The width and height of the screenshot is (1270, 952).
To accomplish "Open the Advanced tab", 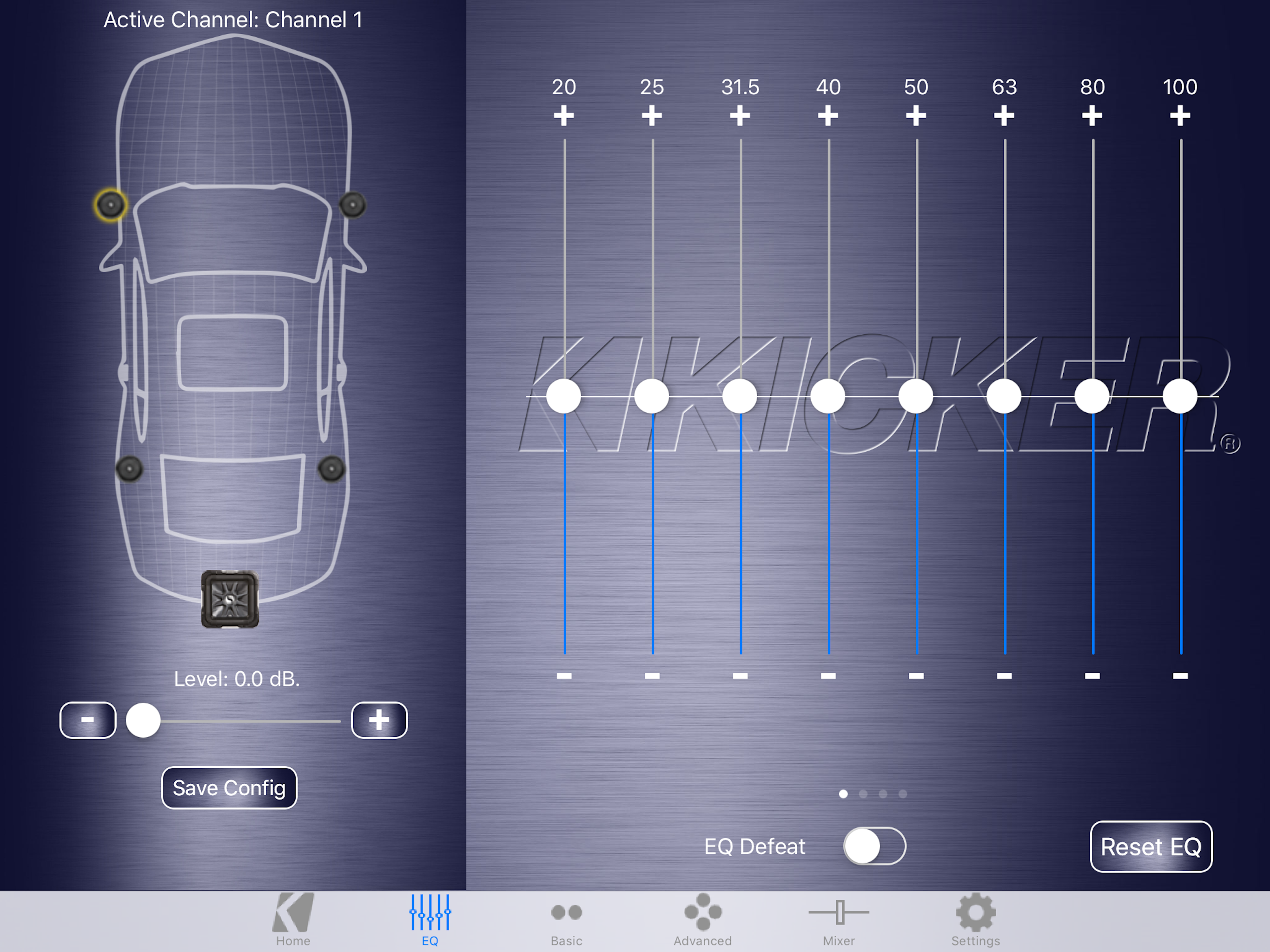I will 702,919.
